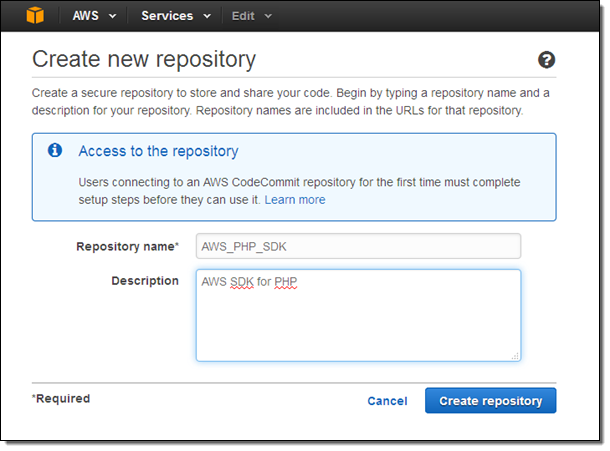The image size is (610, 451).
Task: Follow the Learn more link
Action: click(x=295, y=200)
